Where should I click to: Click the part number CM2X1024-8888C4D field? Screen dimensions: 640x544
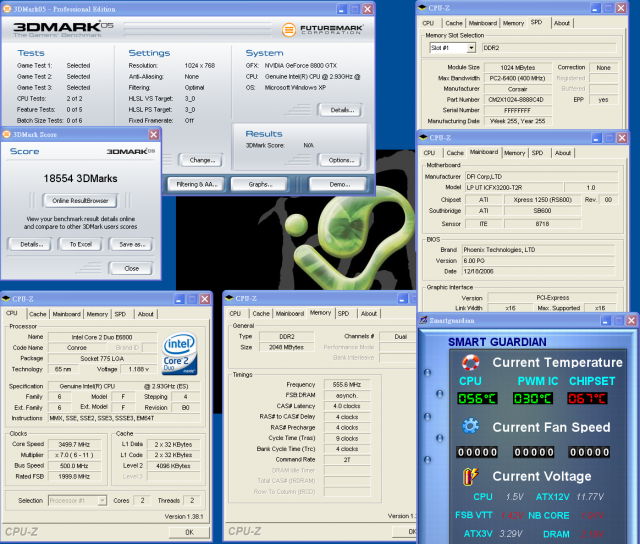(x=518, y=100)
